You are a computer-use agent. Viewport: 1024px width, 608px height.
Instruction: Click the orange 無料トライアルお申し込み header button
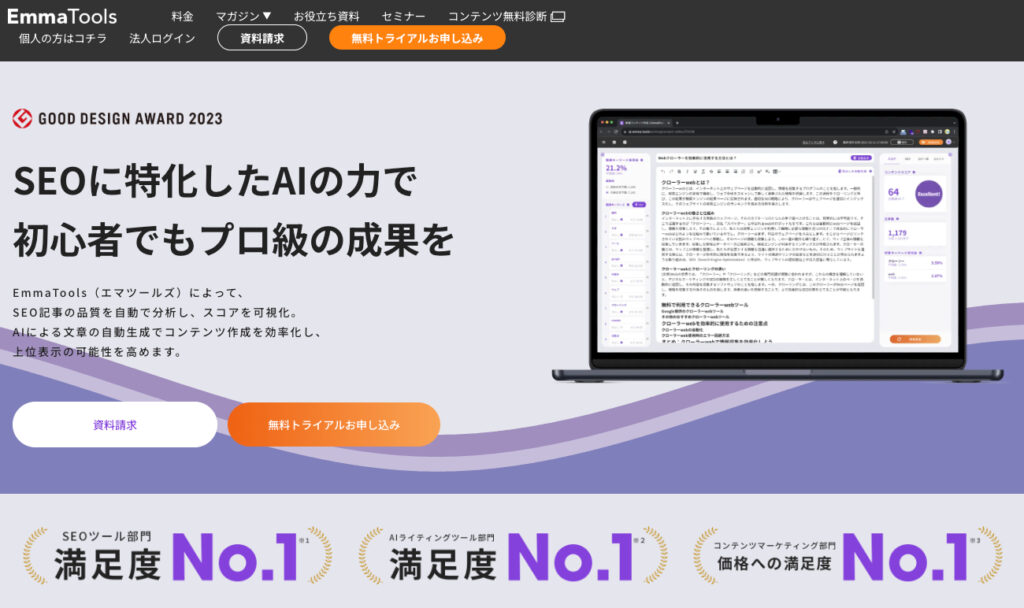click(417, 38)
